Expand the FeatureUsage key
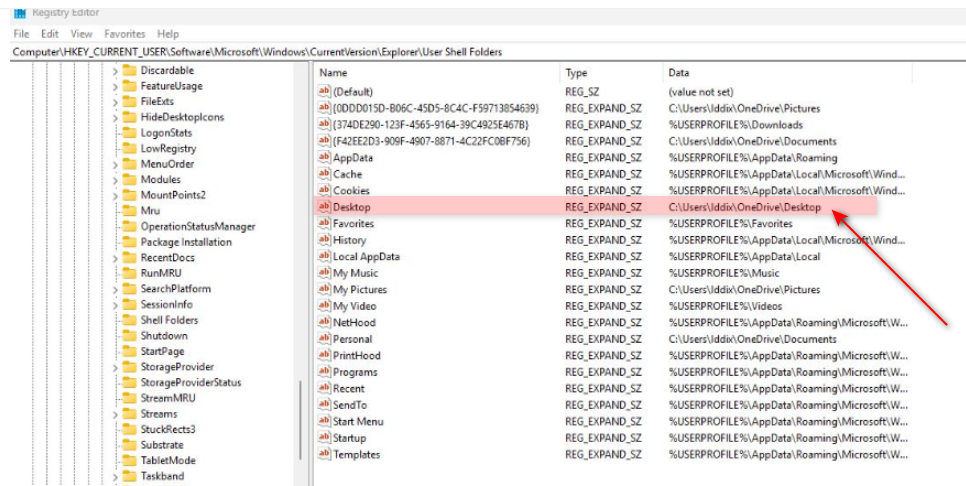The image size is (966, 486). coord(115,86)
